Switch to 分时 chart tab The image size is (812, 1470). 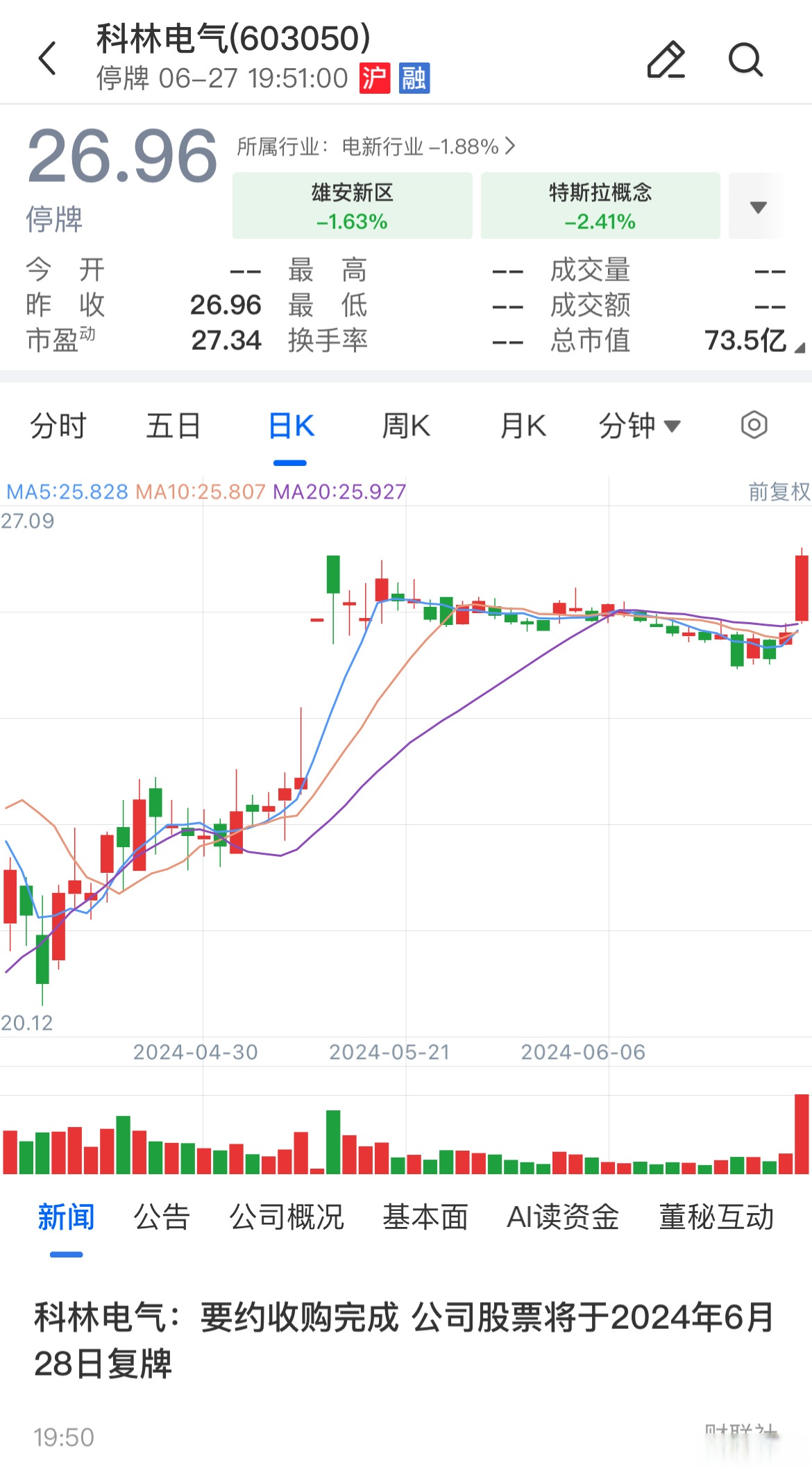[x=58, y=426]
